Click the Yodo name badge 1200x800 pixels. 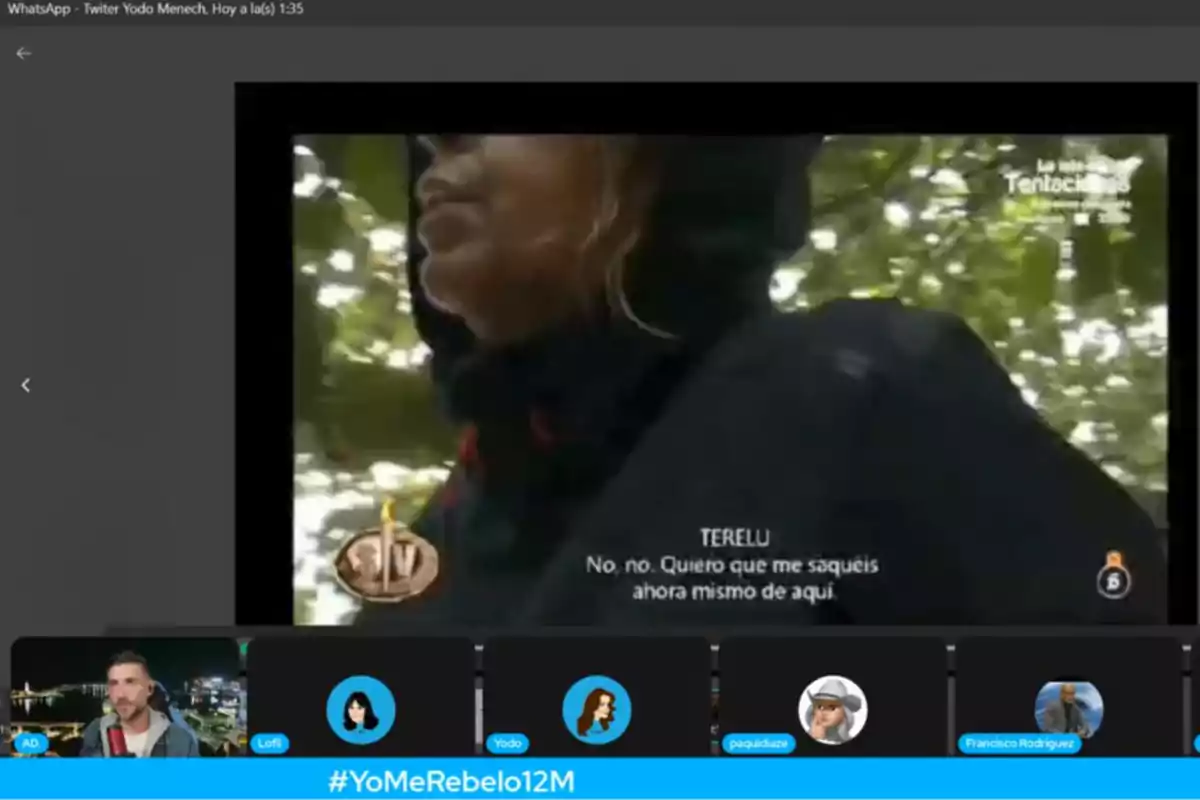pyautogui.click(x=507, y=743)
